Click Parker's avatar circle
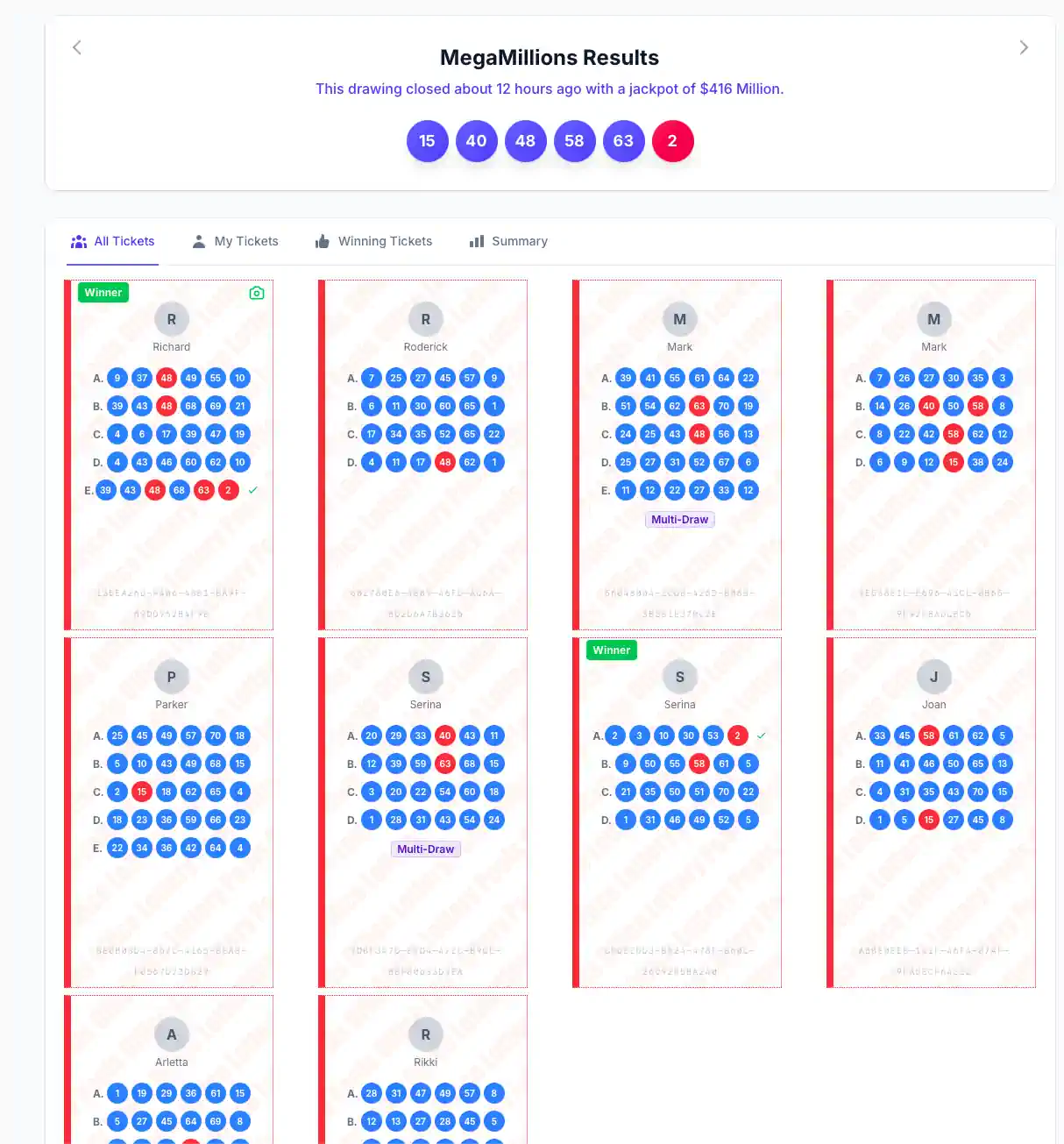 coord(172,677)
